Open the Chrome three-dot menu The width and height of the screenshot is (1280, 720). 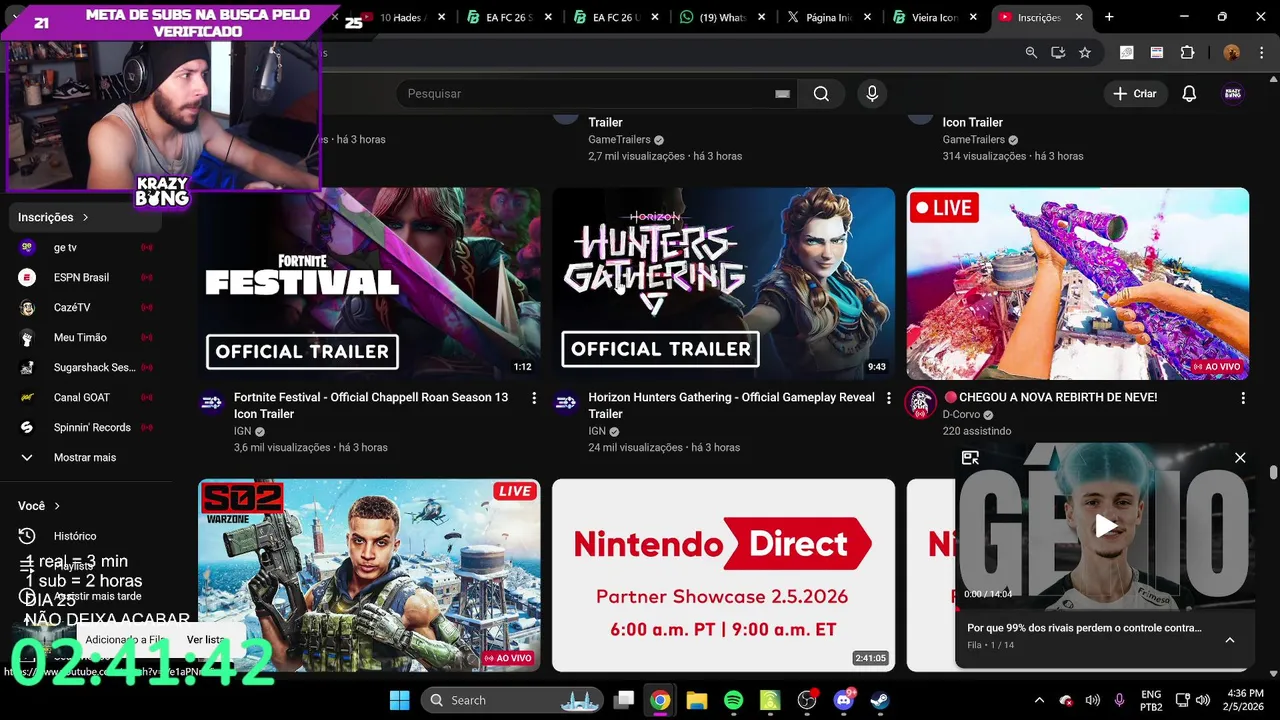pyautogui.click(x=1264, y=53)
